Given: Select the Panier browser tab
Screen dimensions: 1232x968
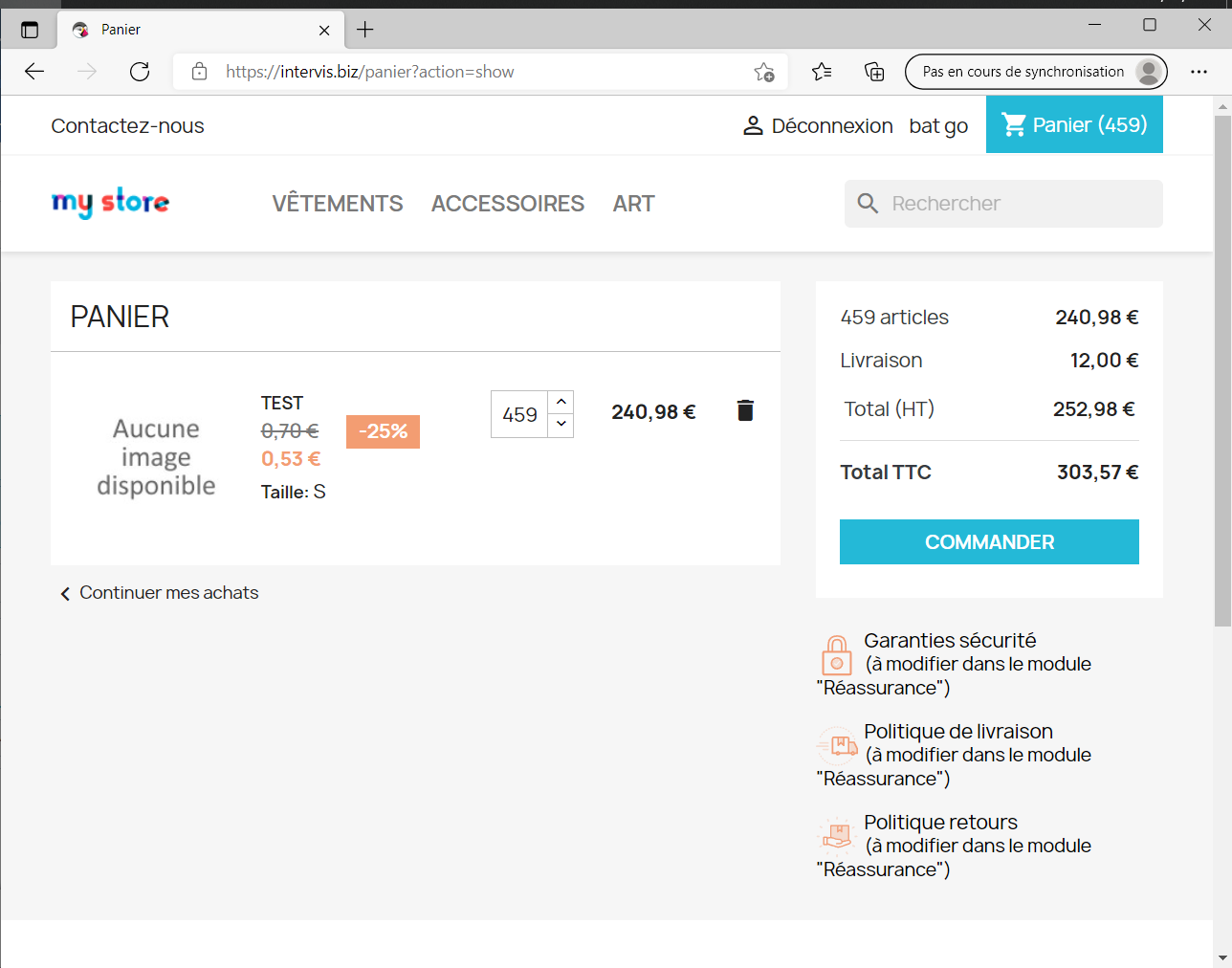Looking at the screenshot, I should click(x=201, y=30).
